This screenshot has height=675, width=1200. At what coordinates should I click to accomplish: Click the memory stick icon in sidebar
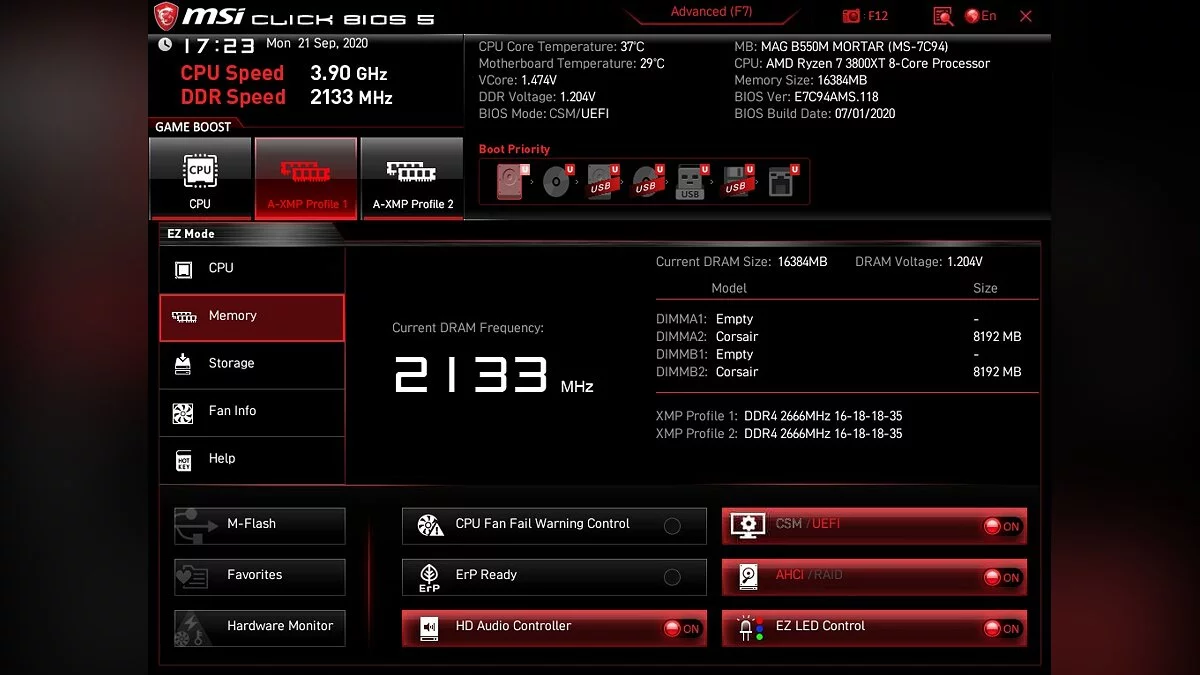pos(184,317)
